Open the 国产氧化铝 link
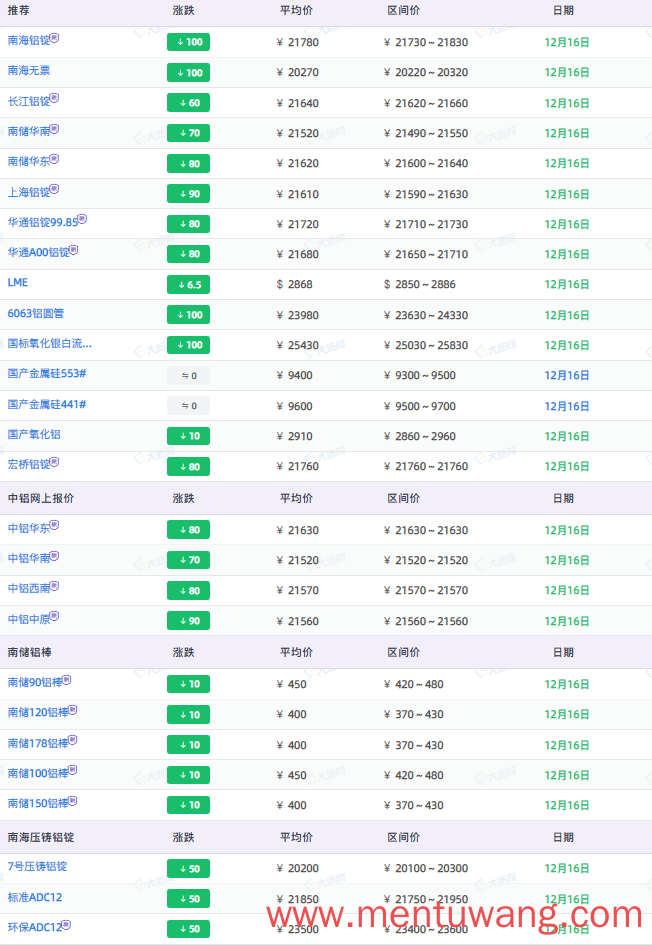Screen dimensions: 652x945 coord(34,435)
